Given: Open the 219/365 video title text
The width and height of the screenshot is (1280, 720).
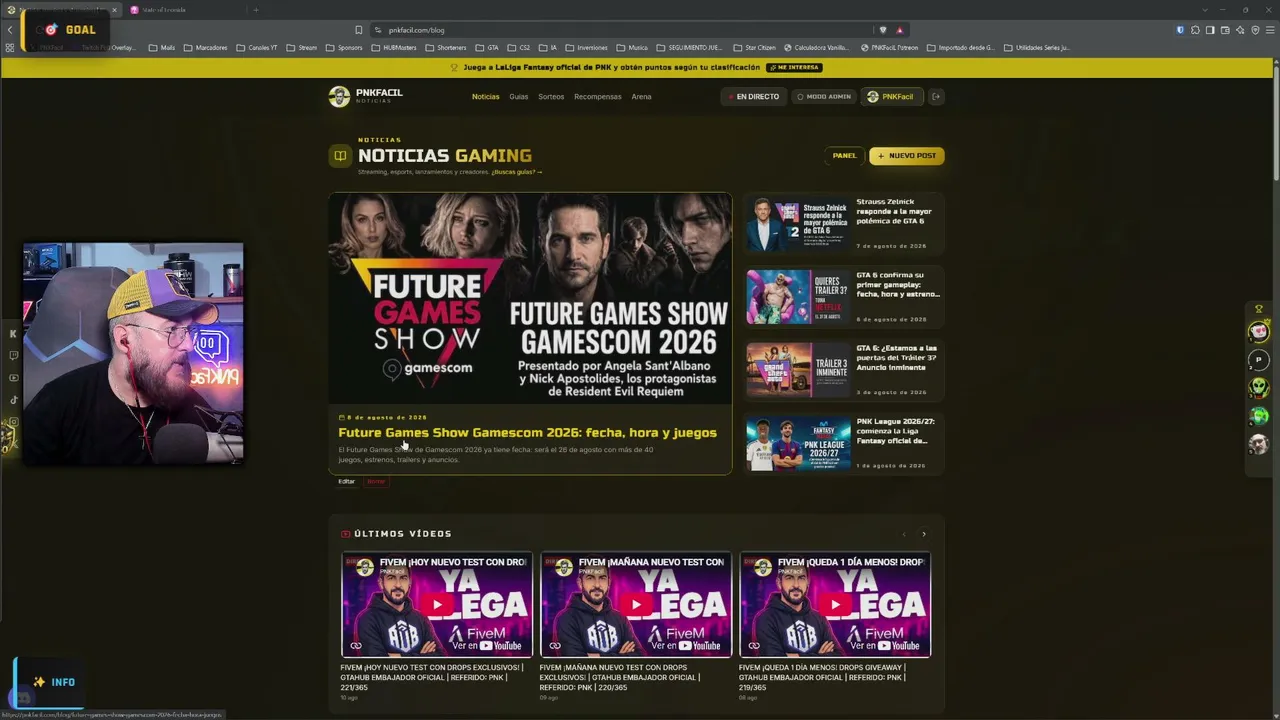Looking at the screenshot, I should (822, 677).
